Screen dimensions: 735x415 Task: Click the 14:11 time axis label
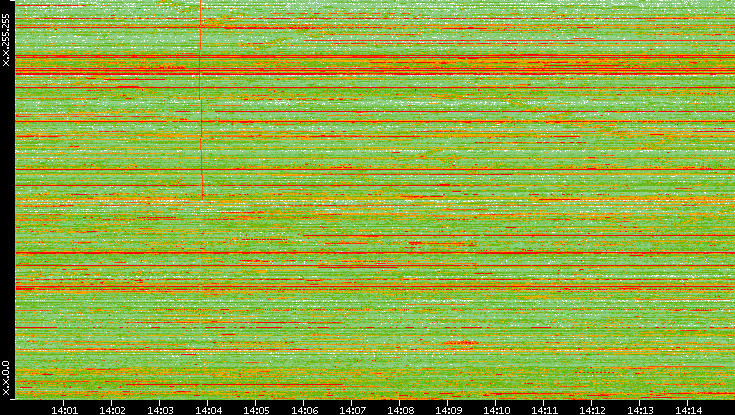pos(544,410)
